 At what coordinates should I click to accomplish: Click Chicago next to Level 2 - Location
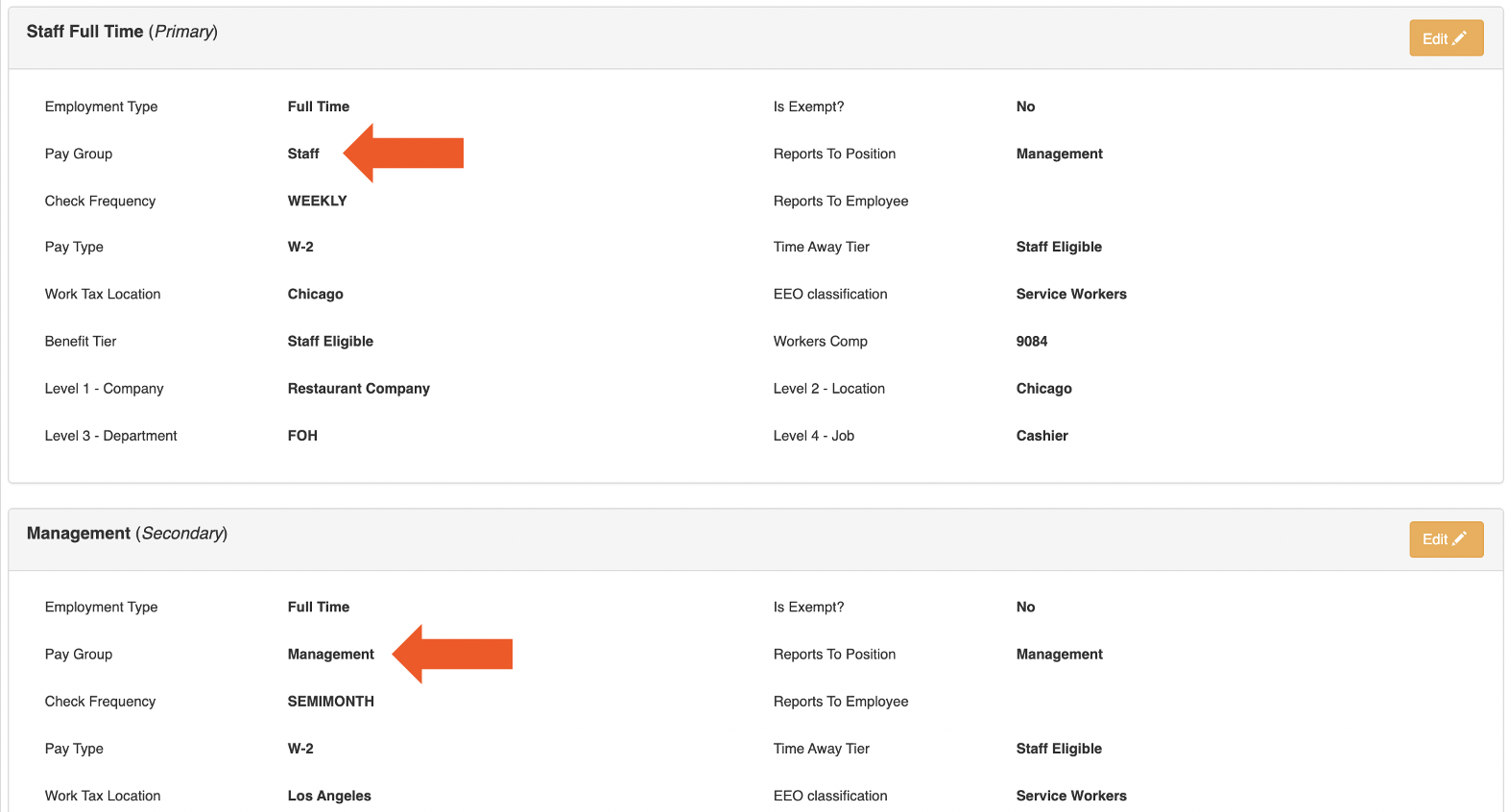[x=1043, y=389]
